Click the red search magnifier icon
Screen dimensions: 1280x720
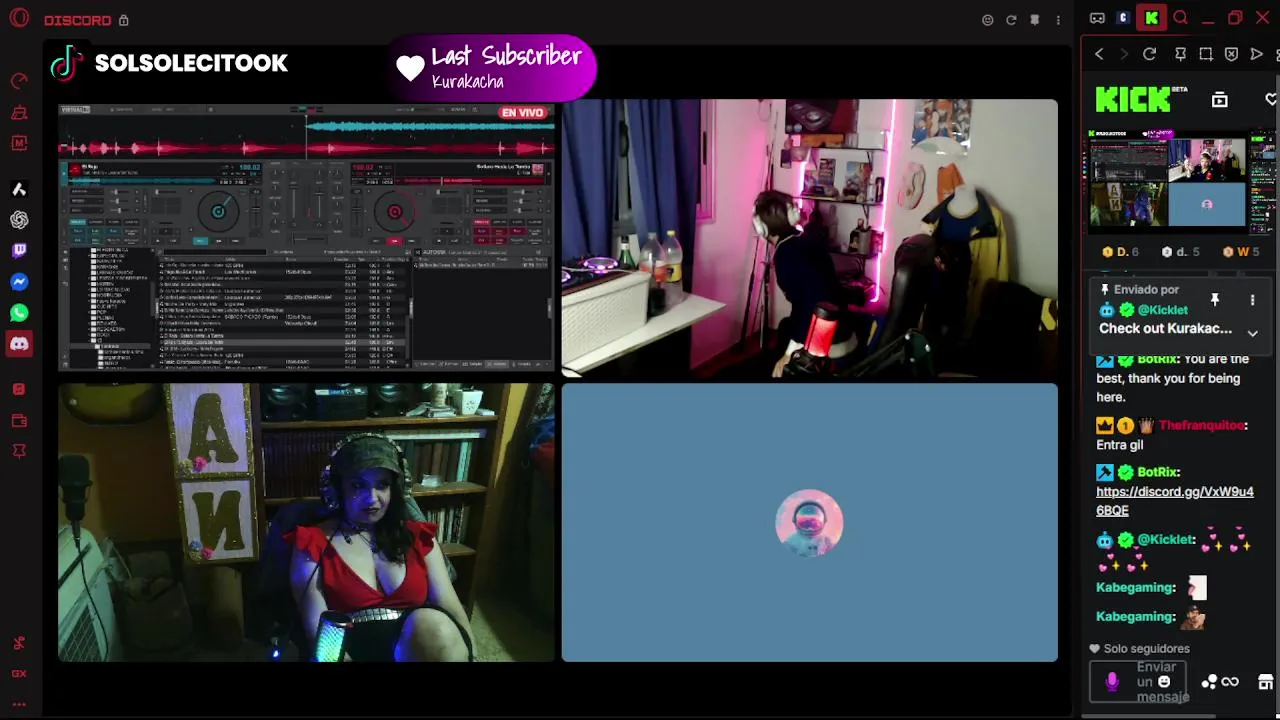[1180, 18]
